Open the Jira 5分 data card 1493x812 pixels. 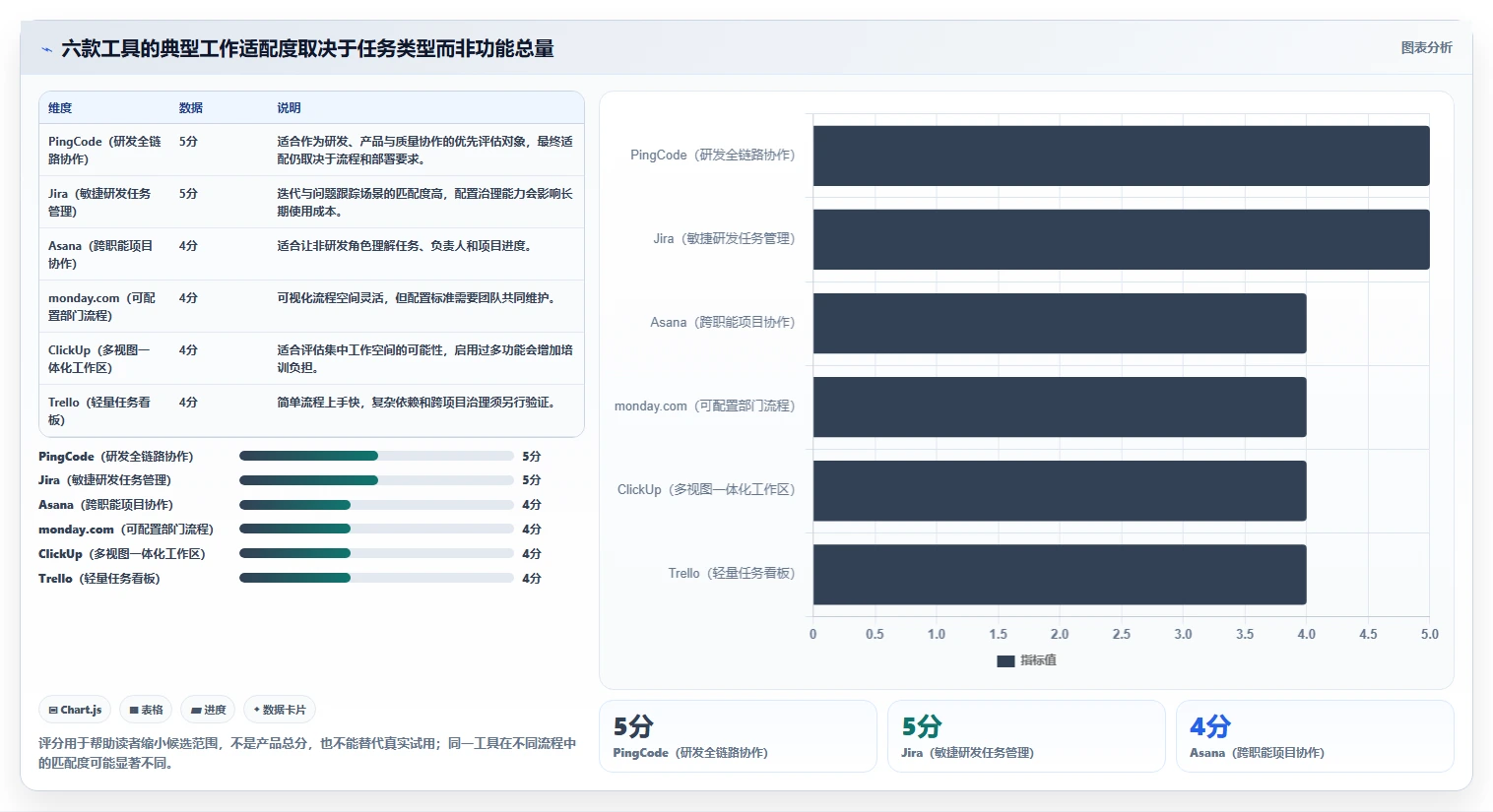click(x=1026, y=736)
